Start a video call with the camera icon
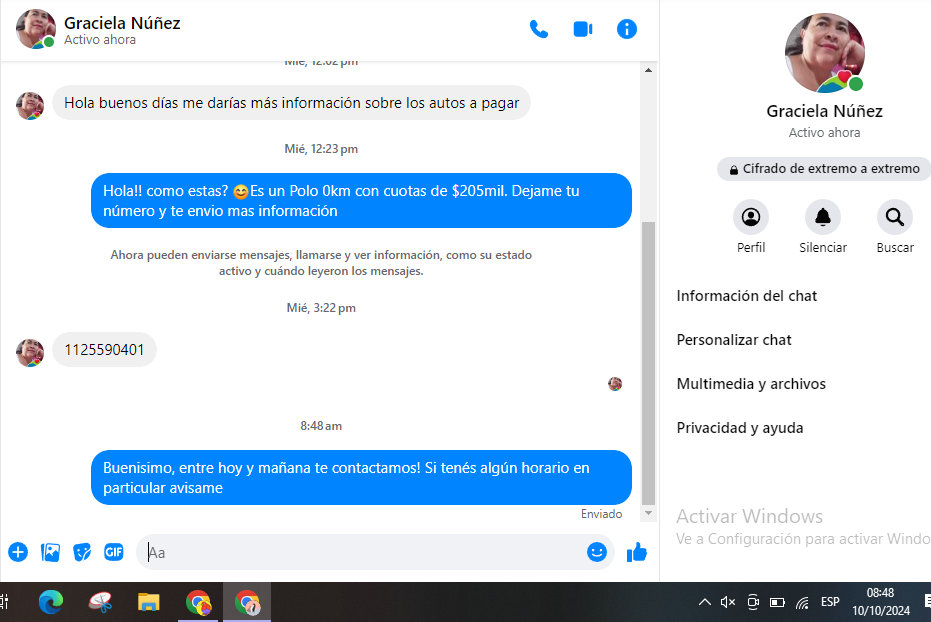931x622 pixels. [583, 29]
